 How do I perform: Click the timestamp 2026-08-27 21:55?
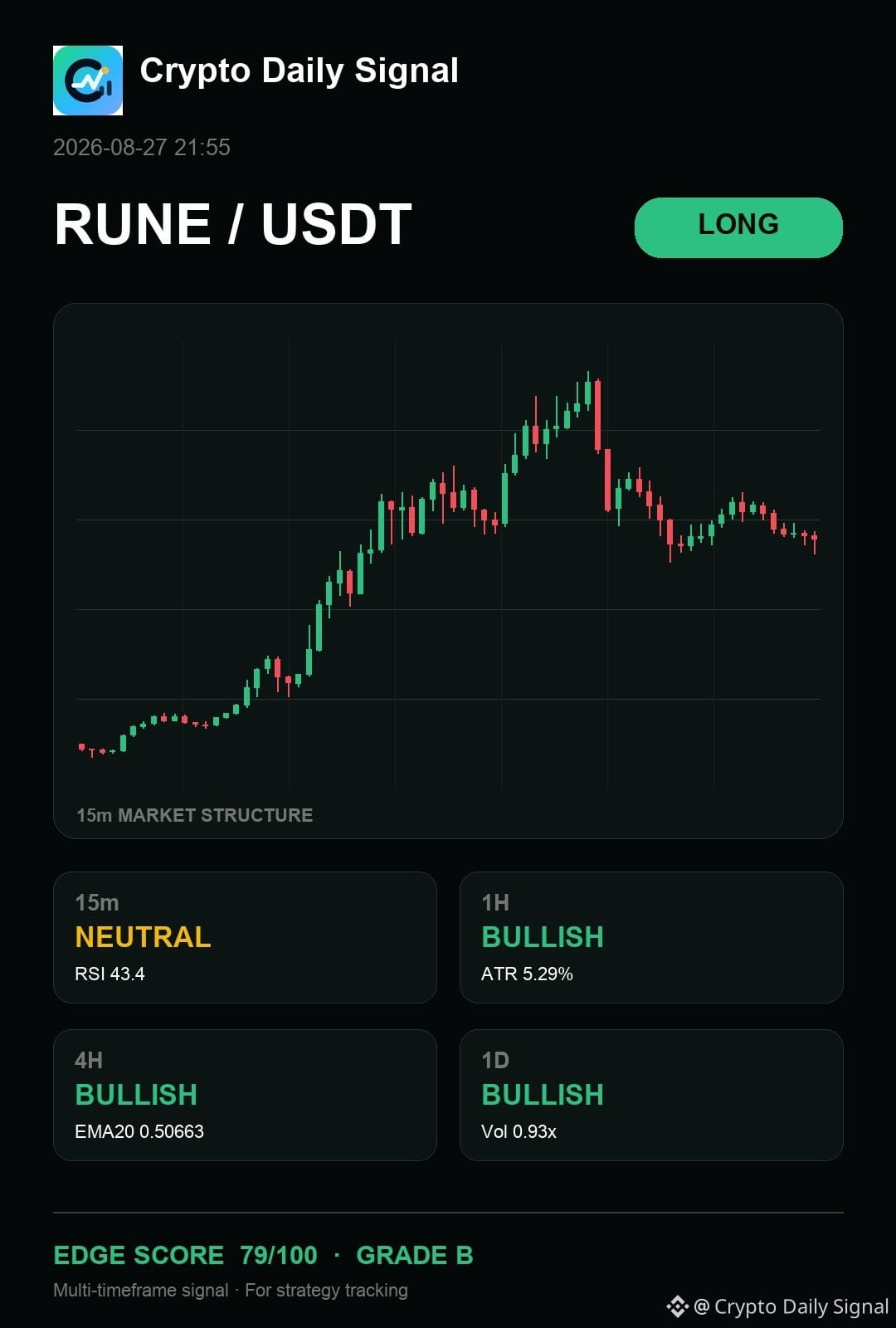coord(142,148)
